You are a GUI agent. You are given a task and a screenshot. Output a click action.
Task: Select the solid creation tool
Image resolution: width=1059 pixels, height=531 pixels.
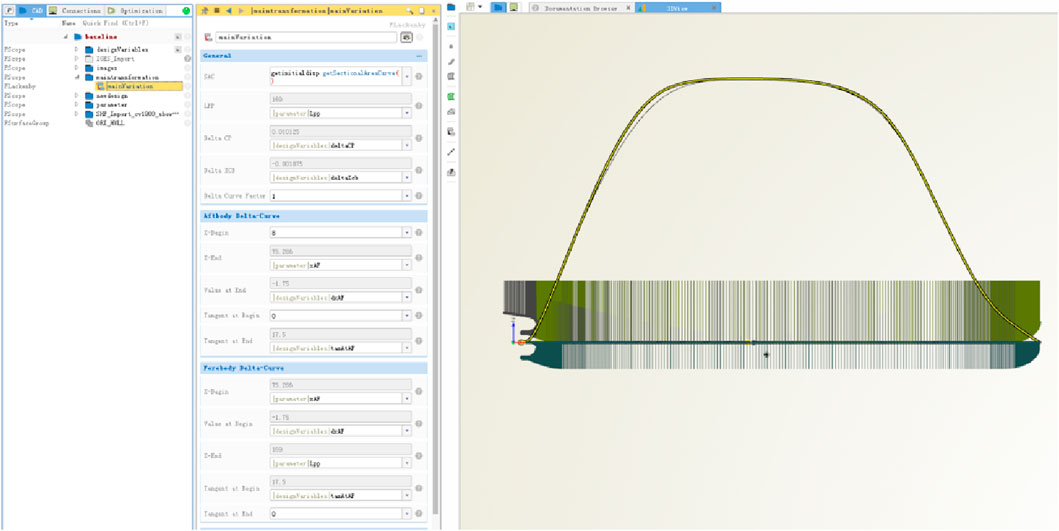pyautogui.click(x=451, y=111)
